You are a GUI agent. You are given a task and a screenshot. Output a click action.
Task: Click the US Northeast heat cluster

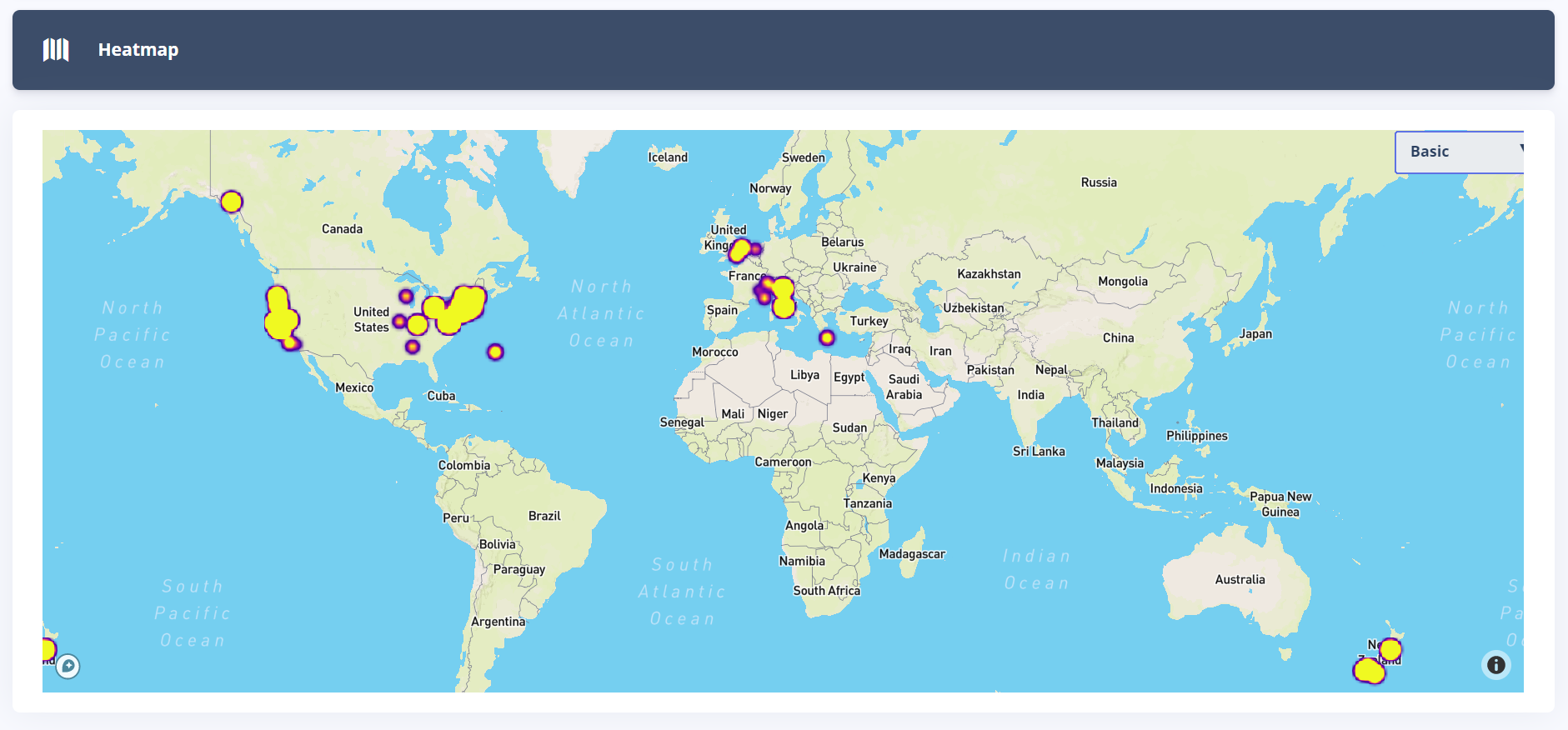[461, 307]
